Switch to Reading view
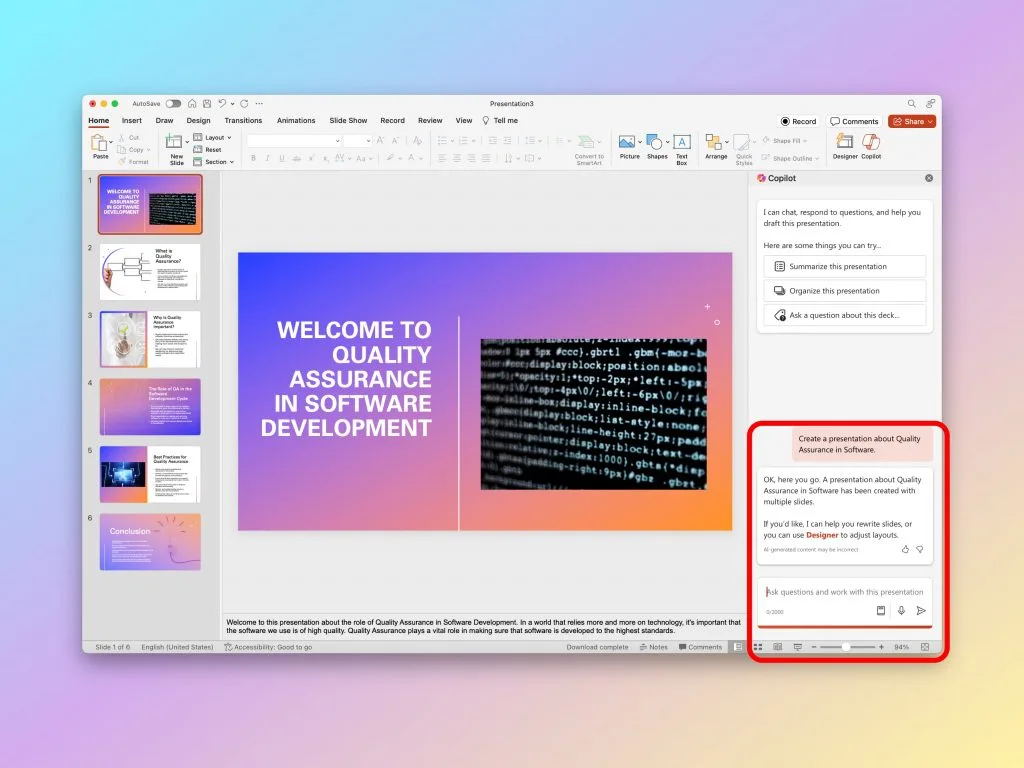The width and height of the screenshot is (1024, 768). pos(777,647)
